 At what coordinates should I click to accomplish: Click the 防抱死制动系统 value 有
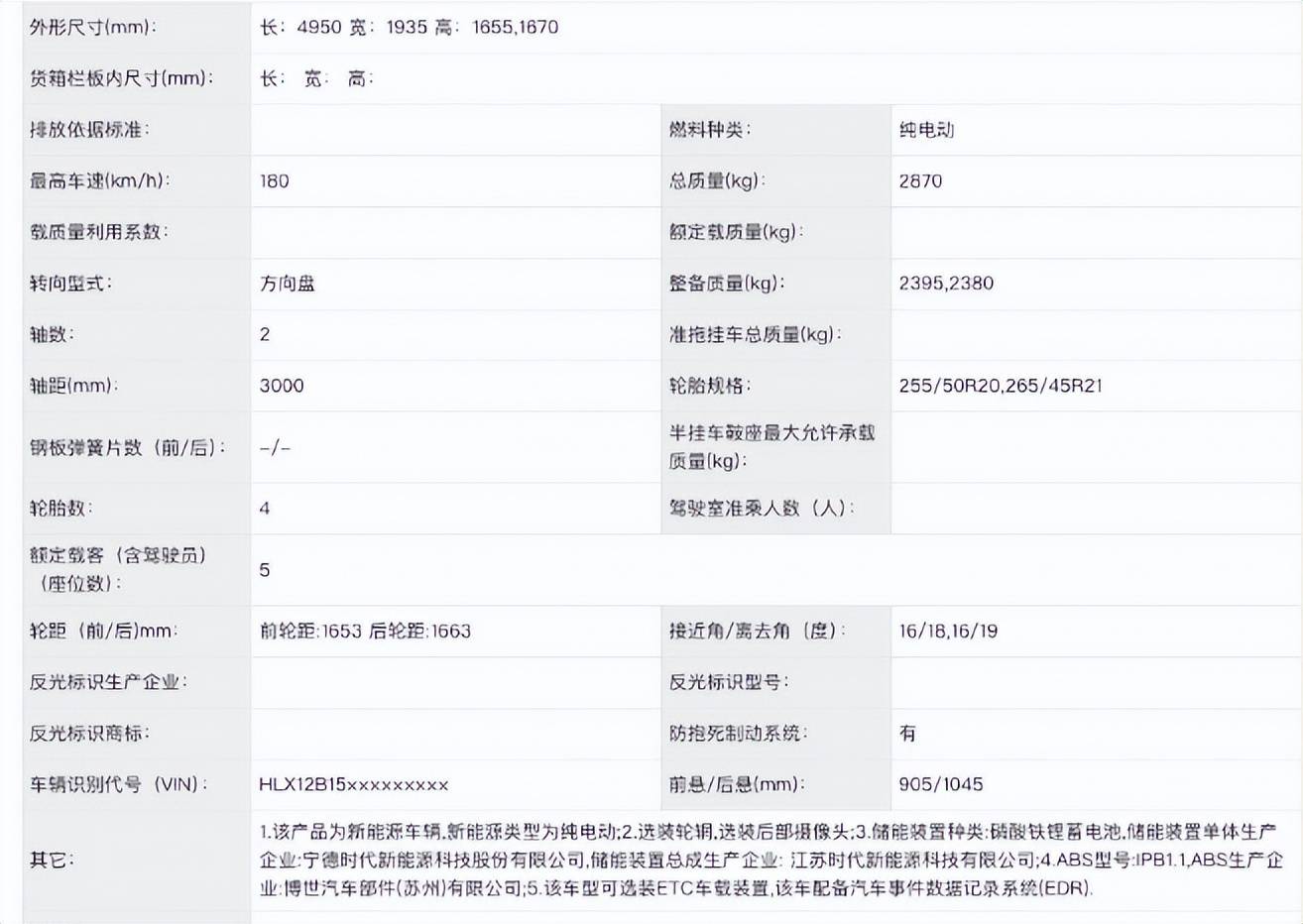[x=907, y=734]
